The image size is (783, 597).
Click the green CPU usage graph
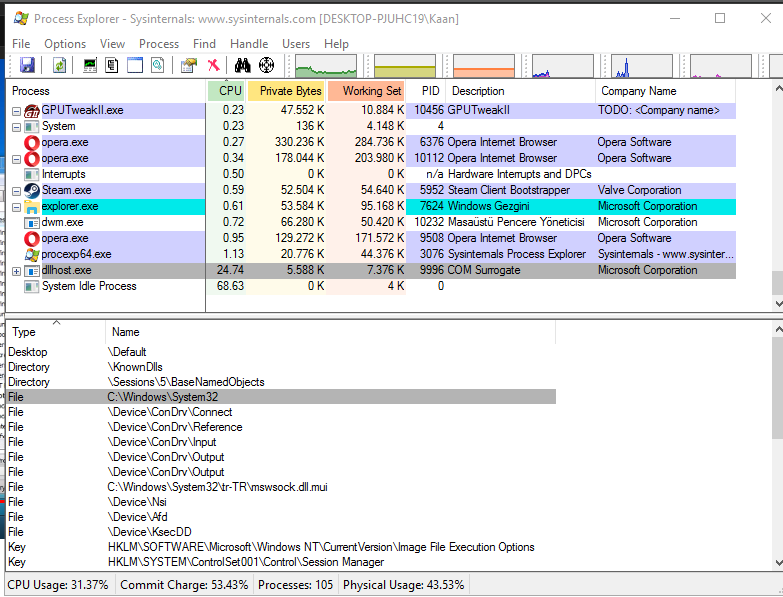[x=325, y=67]
